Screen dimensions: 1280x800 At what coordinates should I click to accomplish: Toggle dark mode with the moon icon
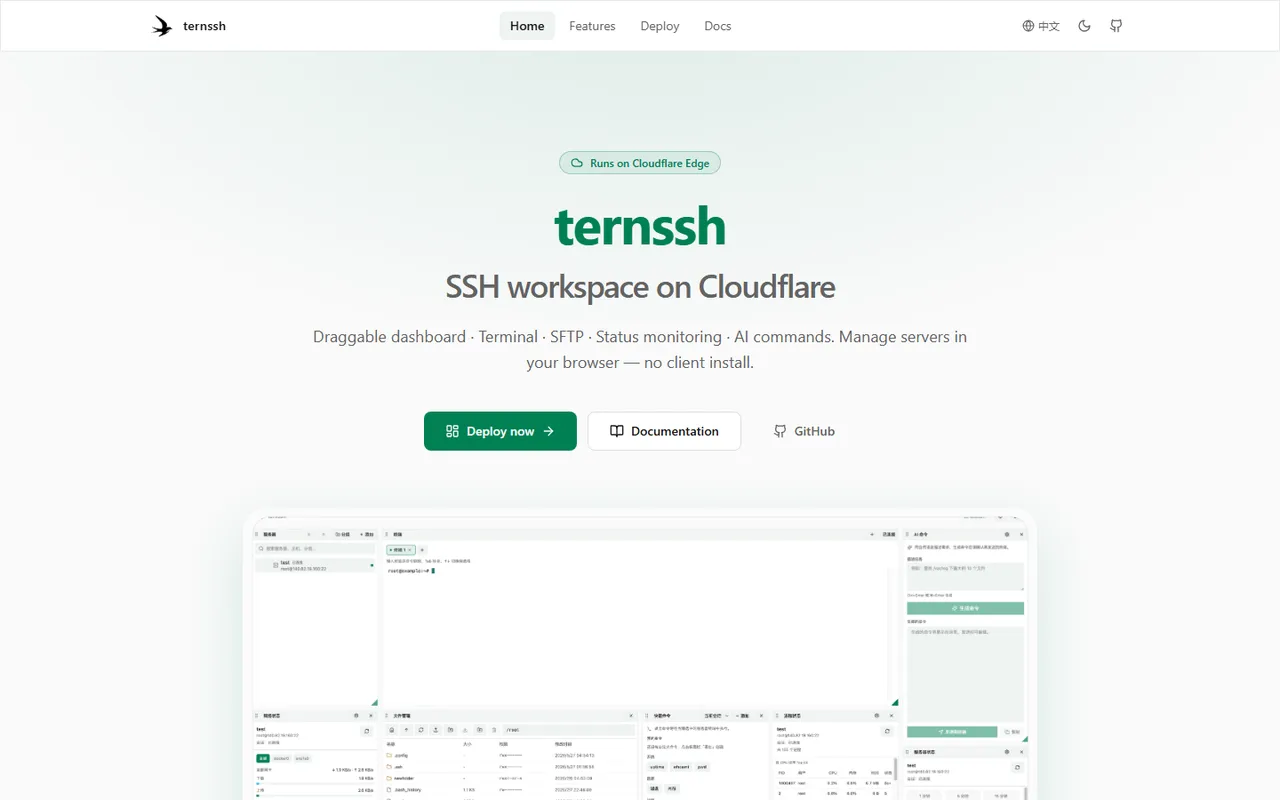pyautogui.click(x=1084, y=26)
